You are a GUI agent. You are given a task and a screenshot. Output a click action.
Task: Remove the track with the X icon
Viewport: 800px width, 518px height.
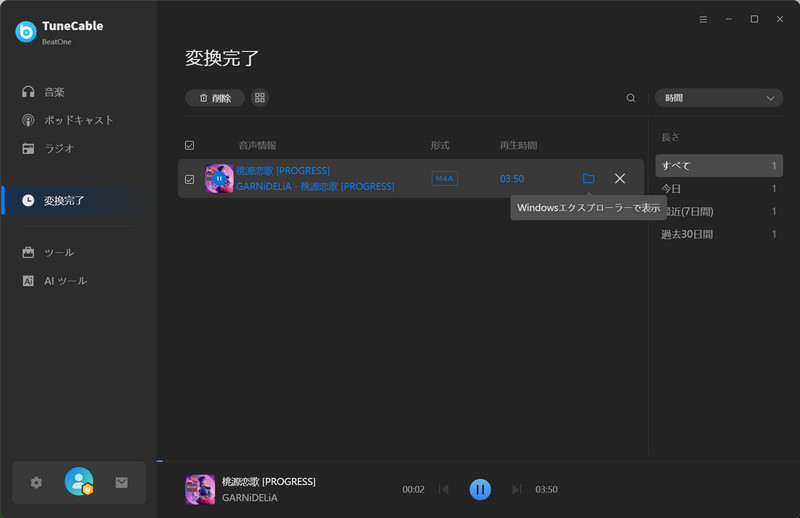[x=620, y=179]
